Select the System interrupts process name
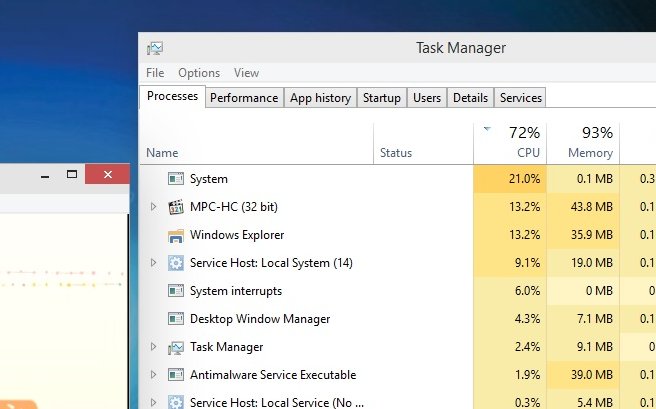The height and width of the screenshot is (409, 656). (x=236, y=291)
